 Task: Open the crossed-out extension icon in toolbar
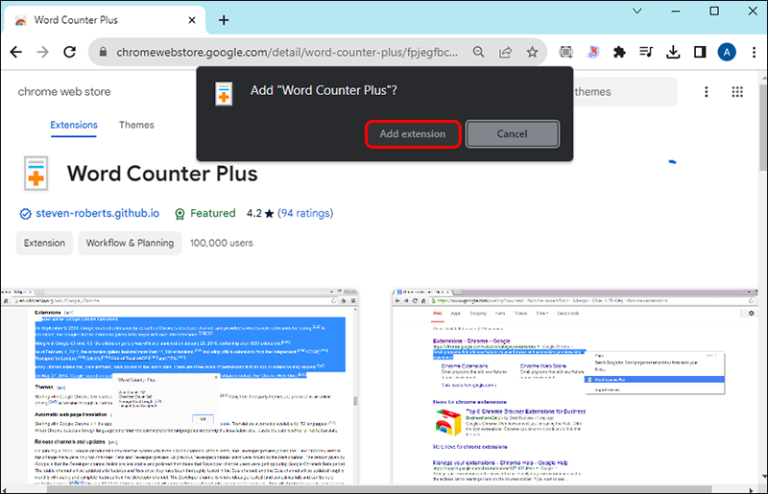[x=593, y=52]
